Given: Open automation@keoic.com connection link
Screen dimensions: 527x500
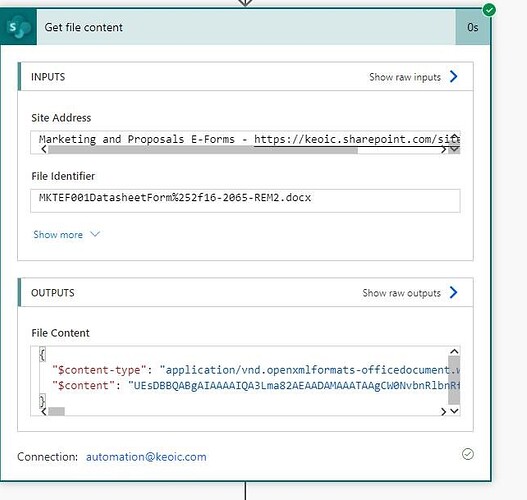Looking at the screenshot, I should tap(146, 457).
